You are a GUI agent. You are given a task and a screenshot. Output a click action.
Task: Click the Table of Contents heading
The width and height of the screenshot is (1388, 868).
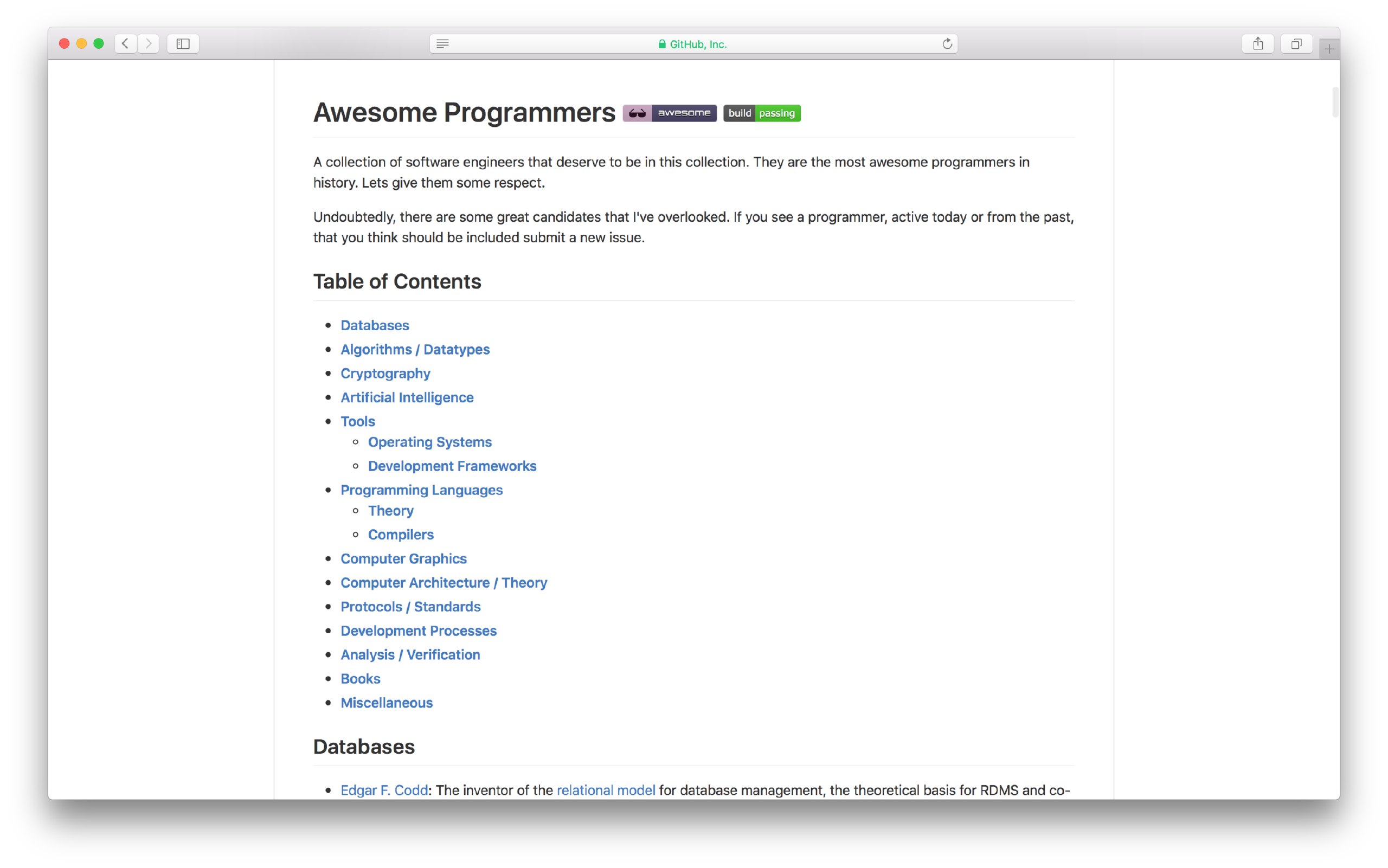397,281
